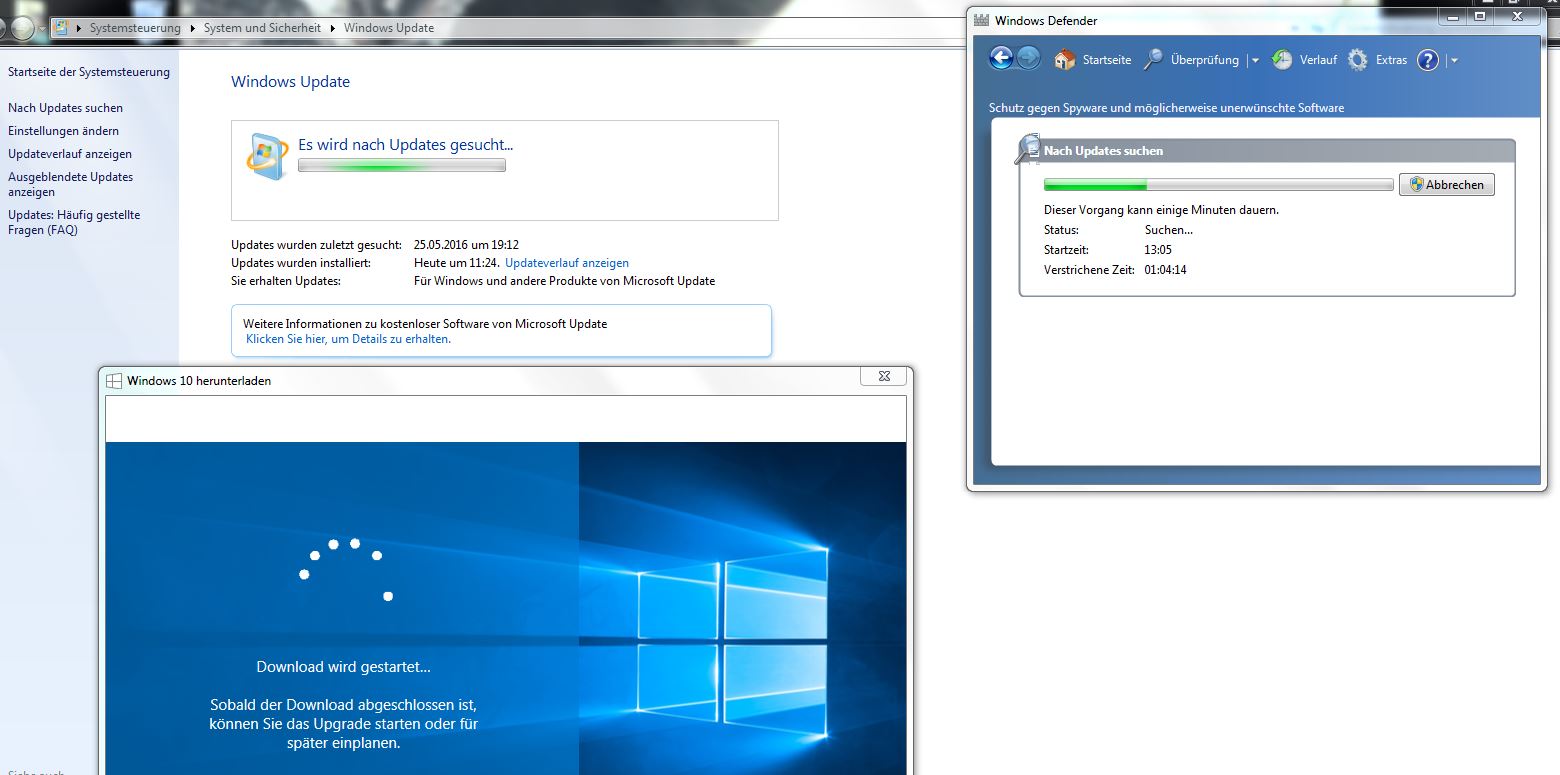The height and width of the screenshot is (775, 1560).
Task: Click the Windows Update search progress bar
Action: point(402,165)
